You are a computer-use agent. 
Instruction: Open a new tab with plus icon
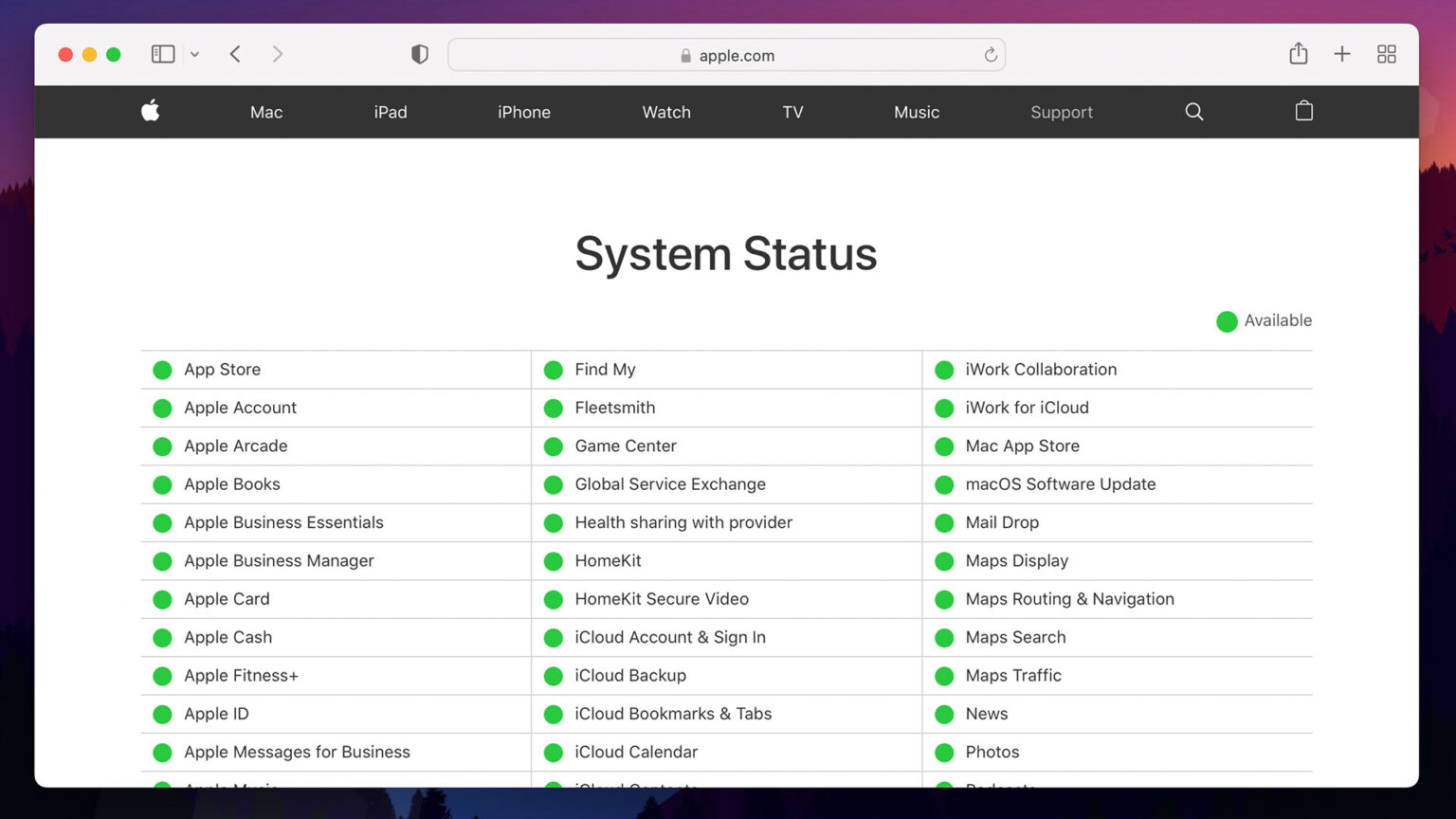click(1342, 54)
